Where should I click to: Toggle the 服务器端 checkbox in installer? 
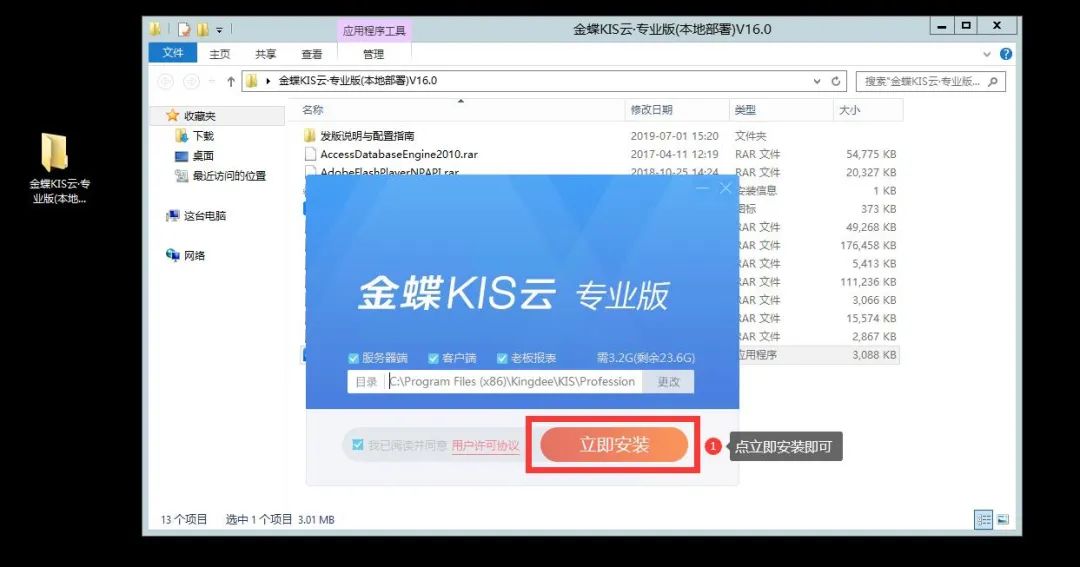point(354,358)
